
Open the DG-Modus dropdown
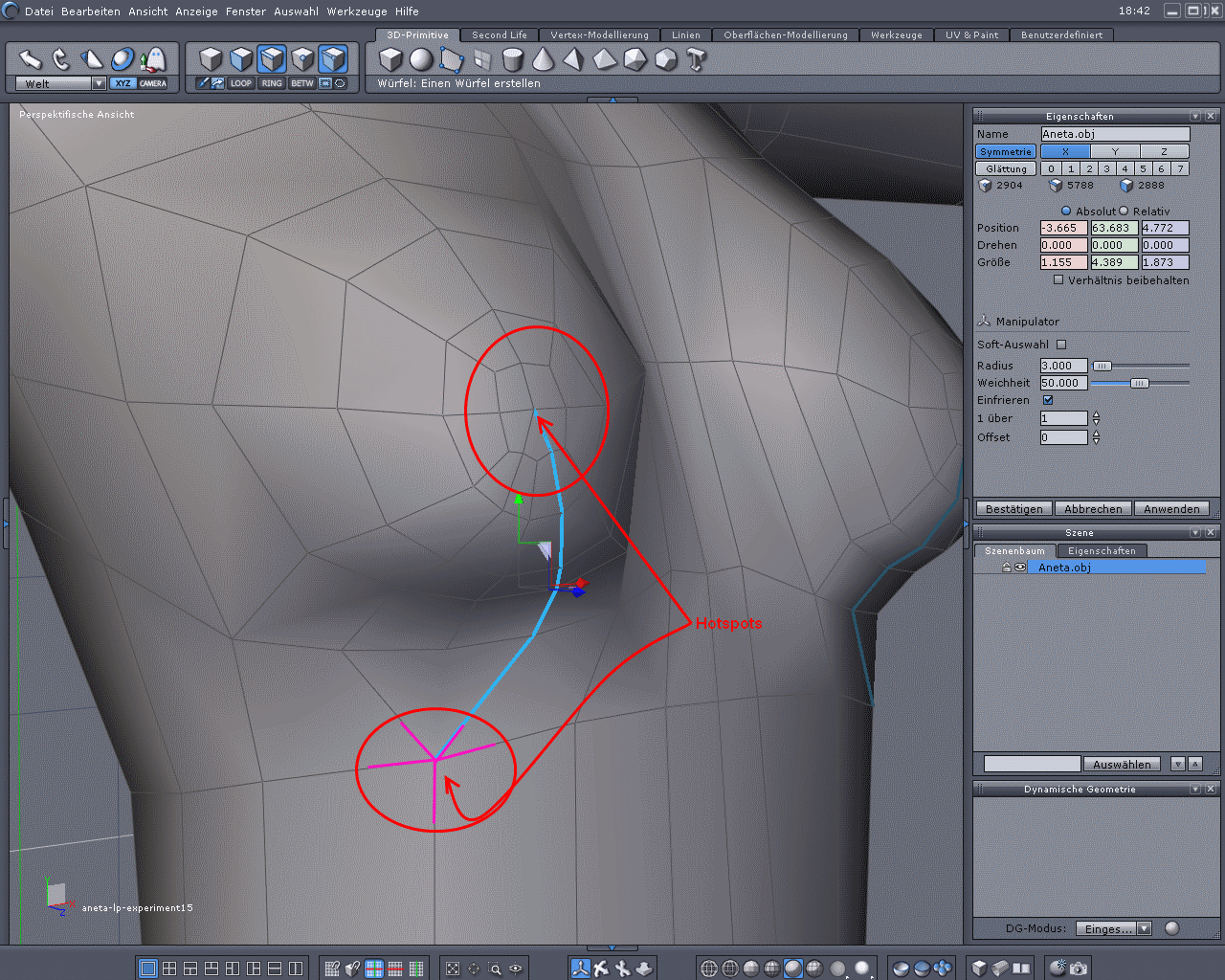1144,928
